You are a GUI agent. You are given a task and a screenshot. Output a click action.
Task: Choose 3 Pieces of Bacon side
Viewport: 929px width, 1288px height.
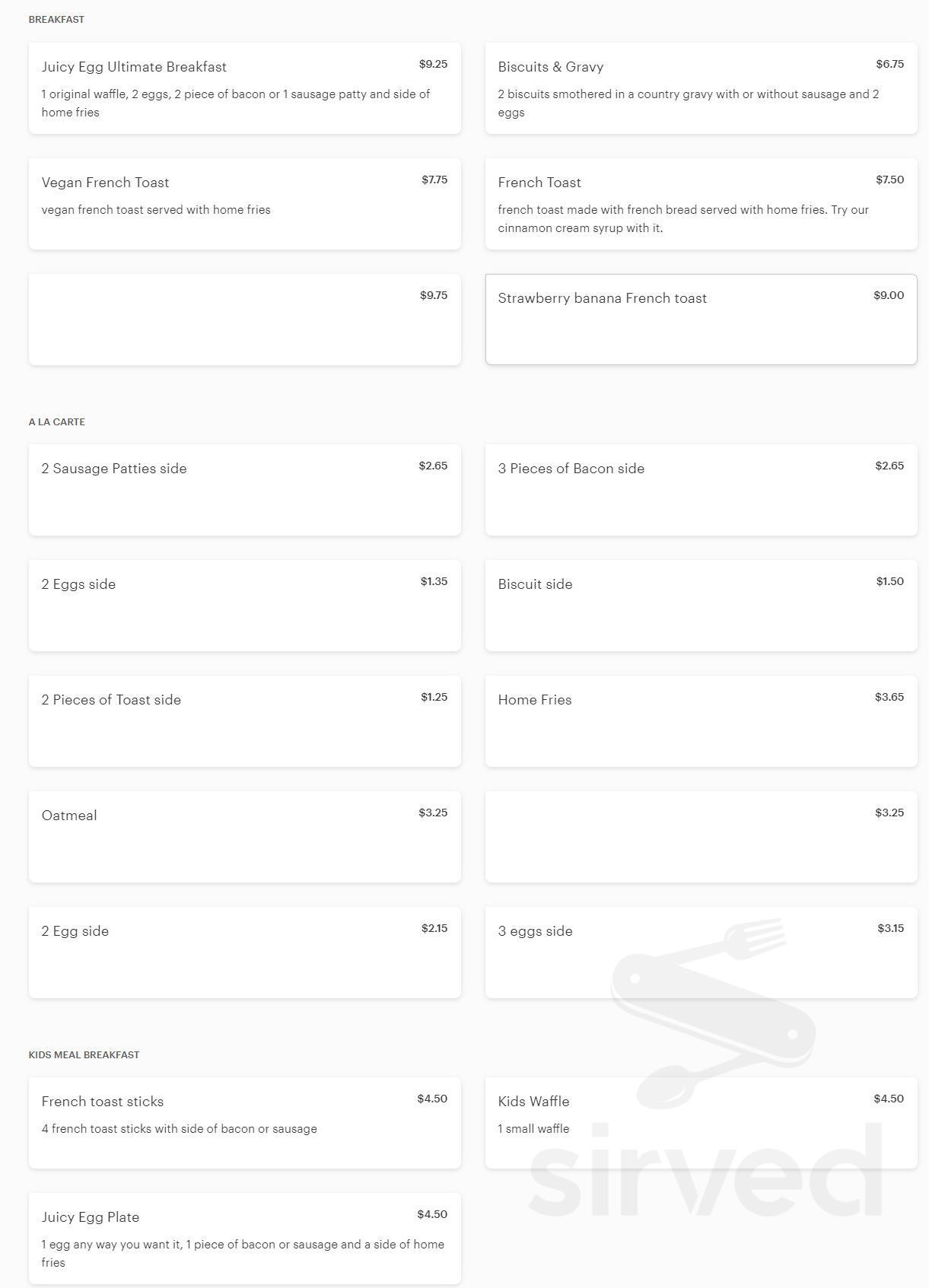coord(701,490)
